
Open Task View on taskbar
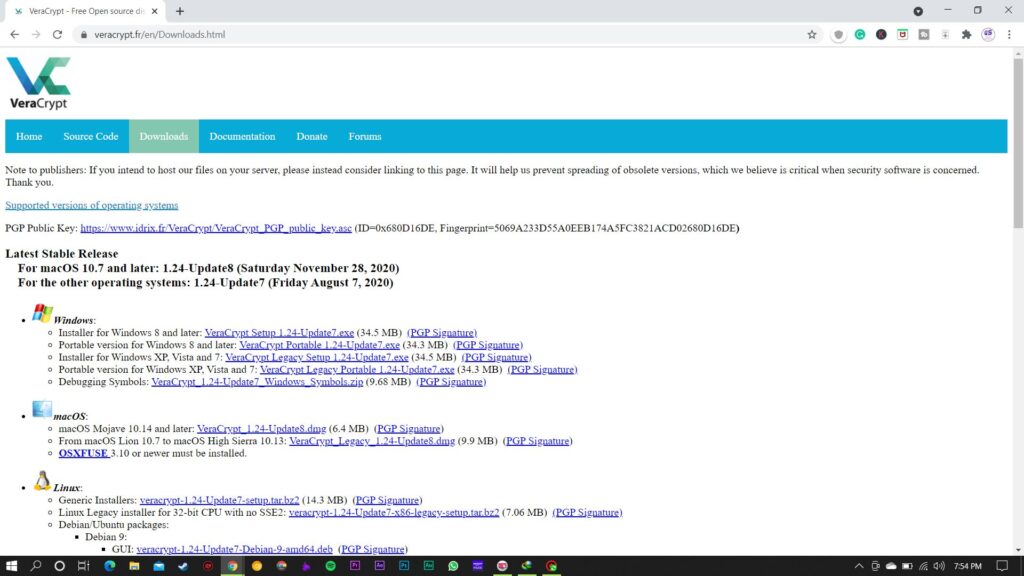pyautogui.click(x=84, y=566)
